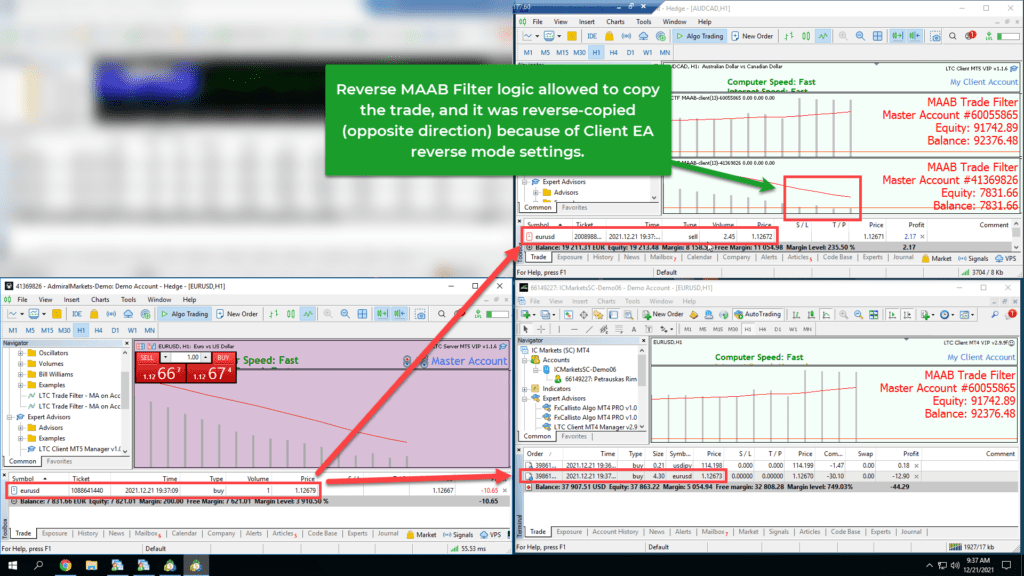Toggle line chart in AdmiralMarkets toolbar
This screenshot has height=576, width=1024.
(308, 314)
